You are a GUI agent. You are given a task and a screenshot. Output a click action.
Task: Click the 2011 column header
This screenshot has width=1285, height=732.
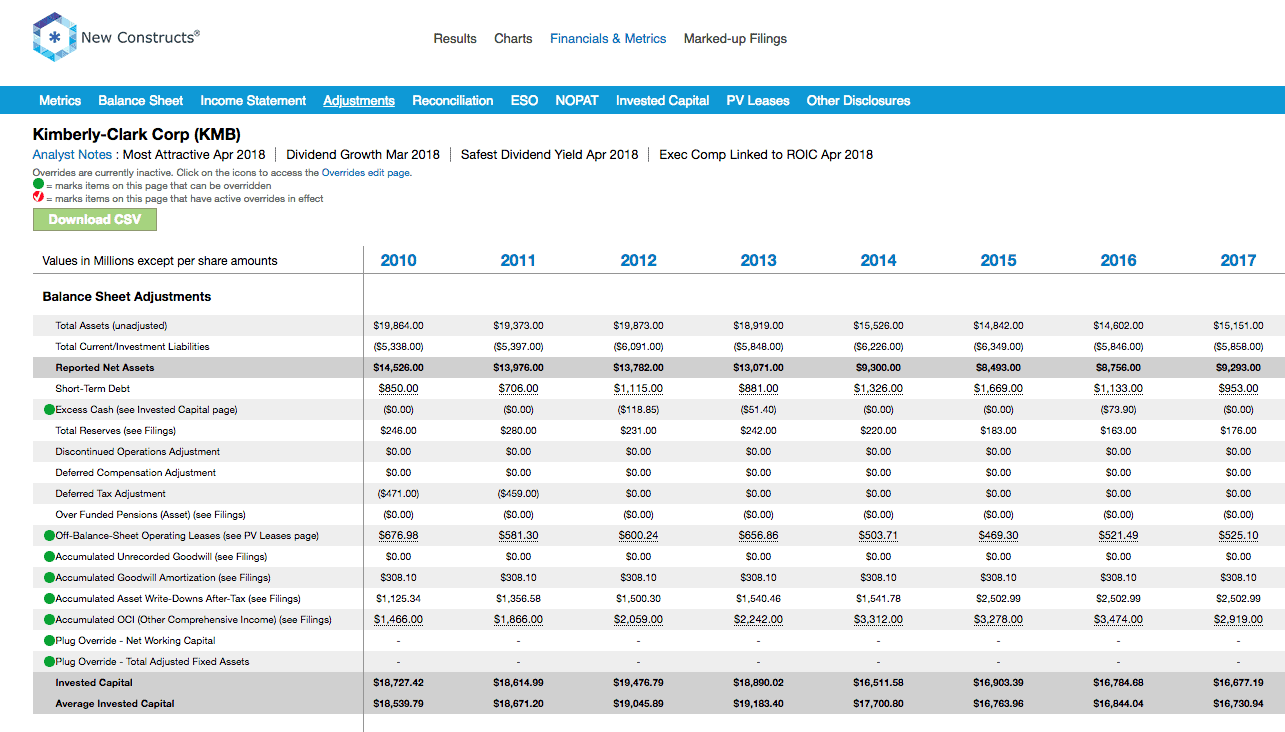click(518, 261)
